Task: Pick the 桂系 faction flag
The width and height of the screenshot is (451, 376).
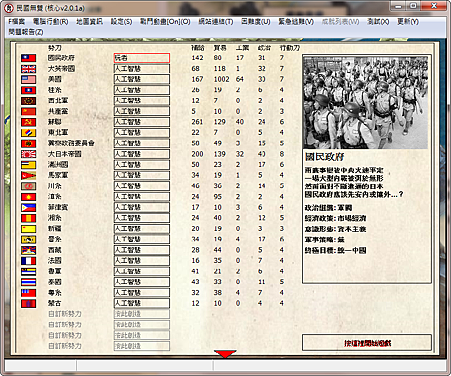Action: tap(28, 90)
